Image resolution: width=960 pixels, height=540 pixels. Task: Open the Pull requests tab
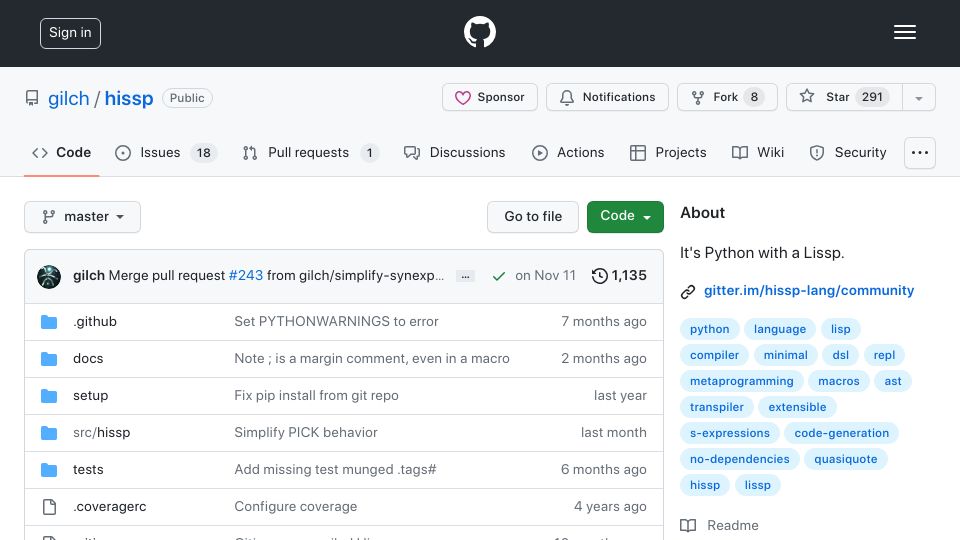[310, 152]
